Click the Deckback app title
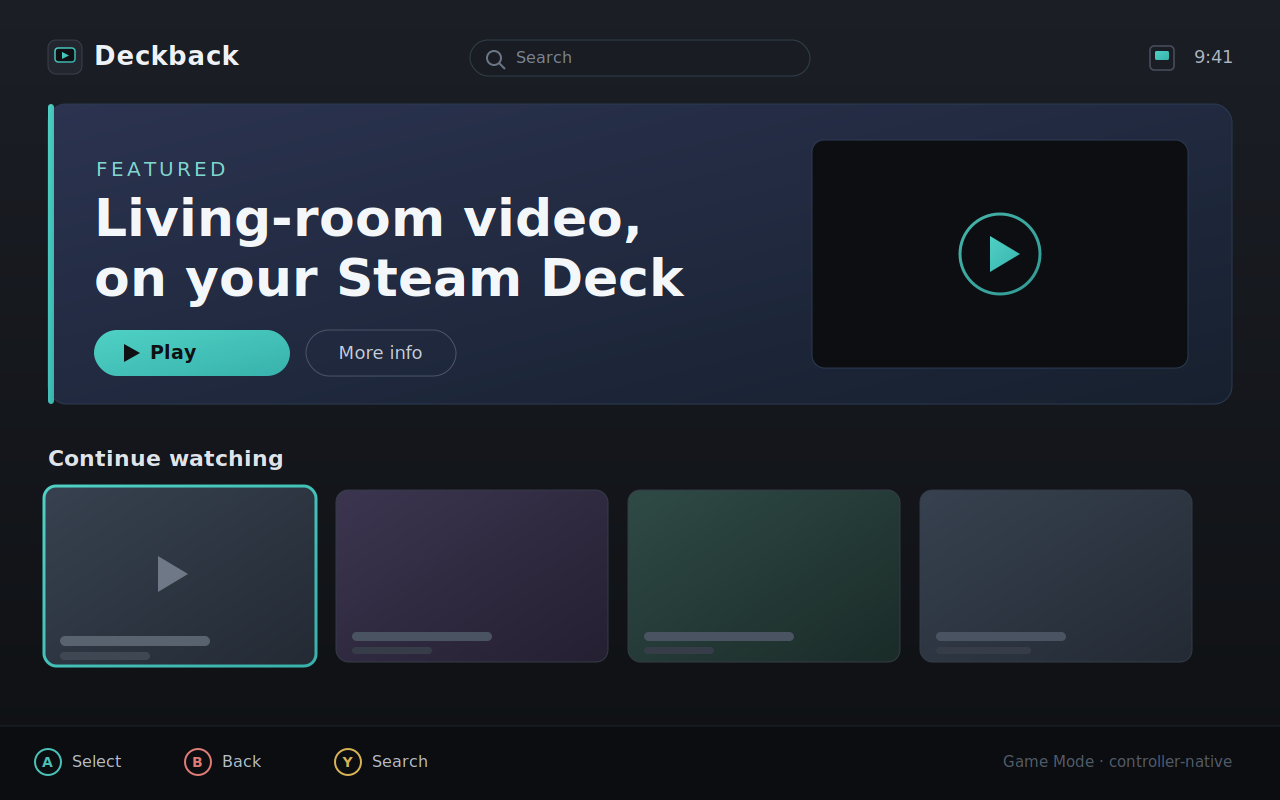Viewport: 1280px width, 800px height. coord(167,56)
